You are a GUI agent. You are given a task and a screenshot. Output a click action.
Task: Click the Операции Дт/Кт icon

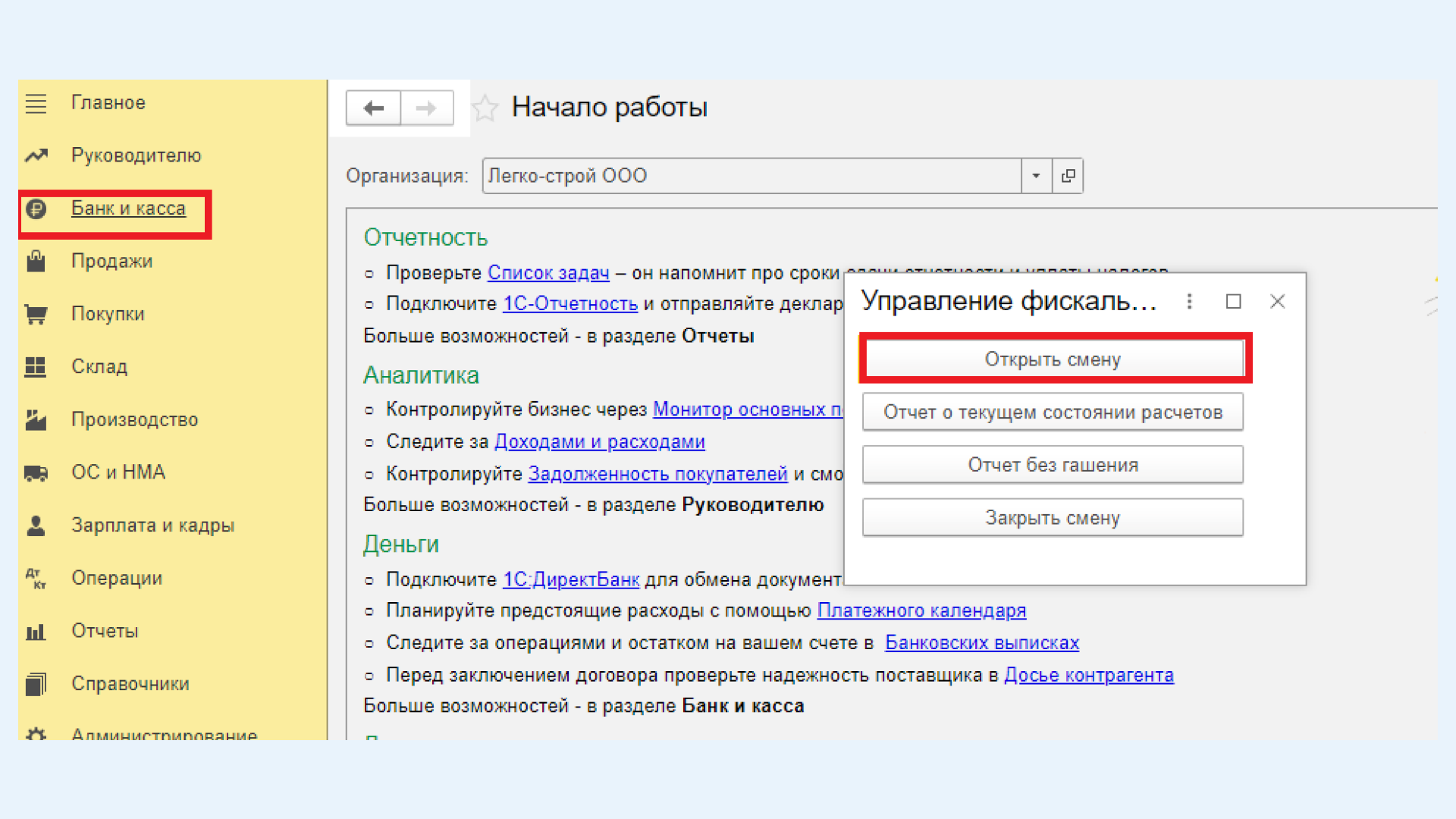pyautogui.click(x=36, y=579)
